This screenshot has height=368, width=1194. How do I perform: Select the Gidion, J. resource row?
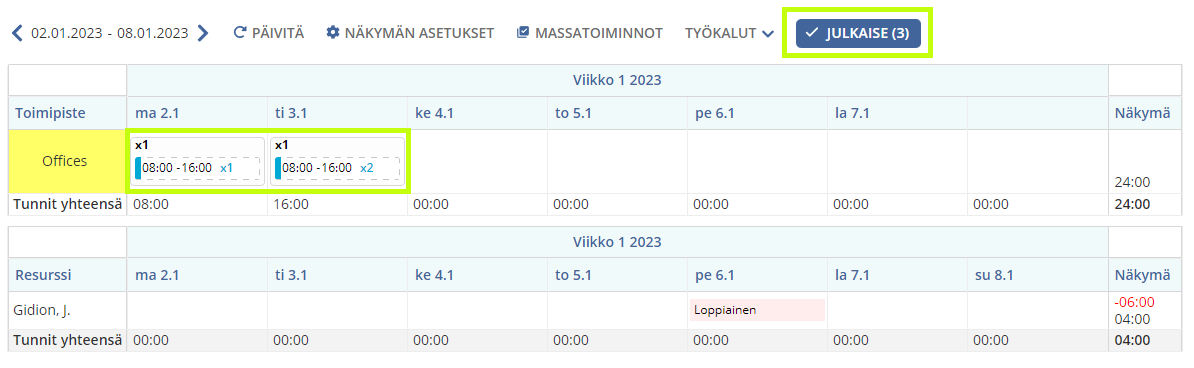click(596, 310)
